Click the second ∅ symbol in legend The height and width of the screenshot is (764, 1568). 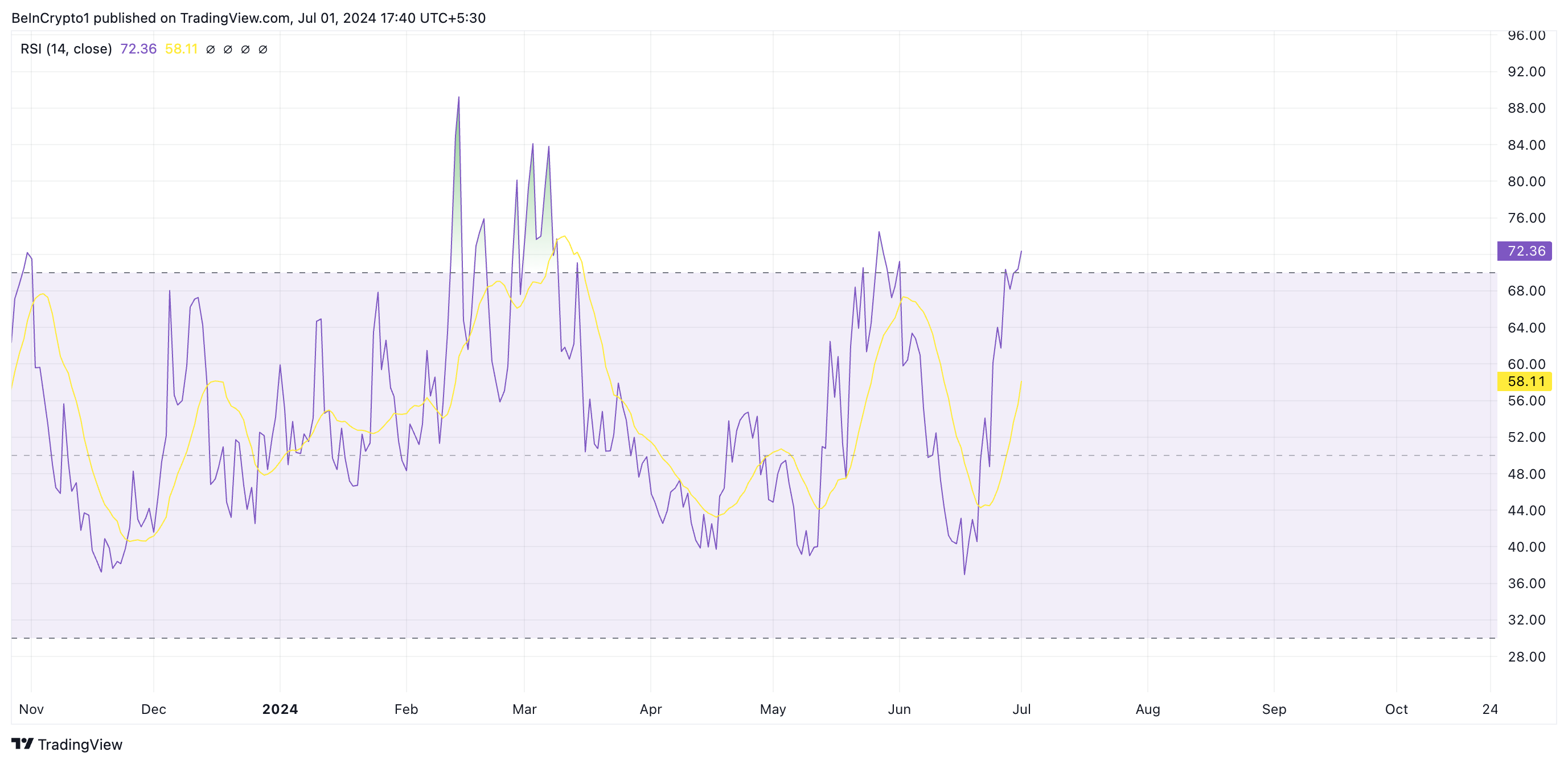(228, 50)
